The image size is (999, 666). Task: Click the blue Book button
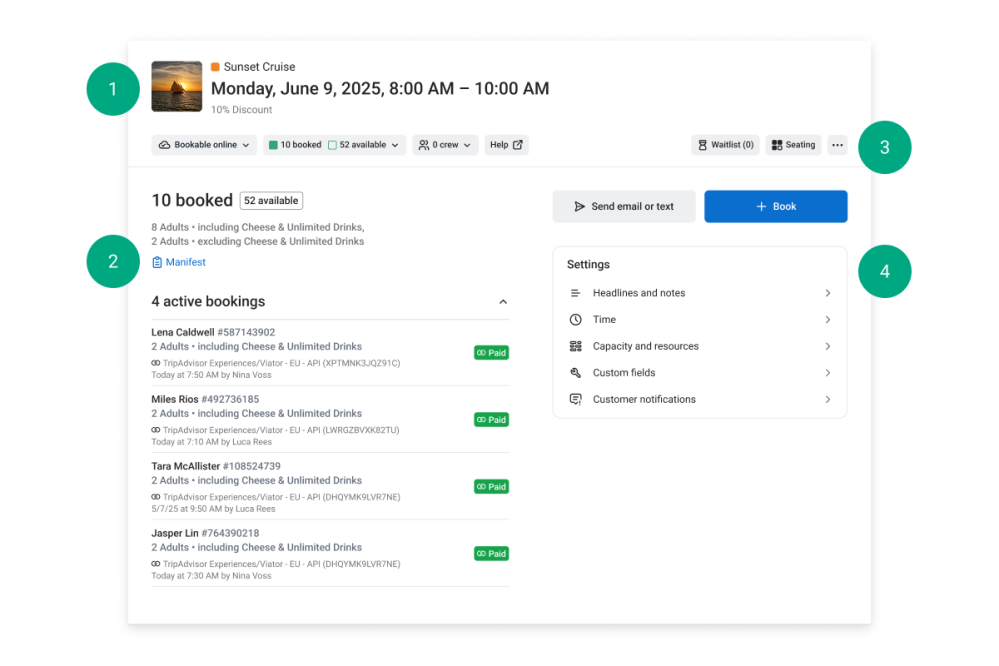pyautogui.click(x=775, y=206)
